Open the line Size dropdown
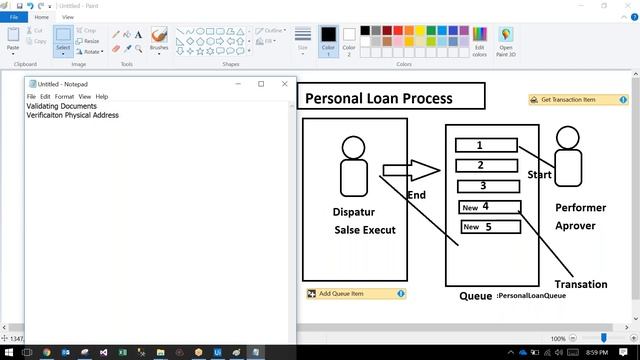640x360 pixels. click(303, 41)
